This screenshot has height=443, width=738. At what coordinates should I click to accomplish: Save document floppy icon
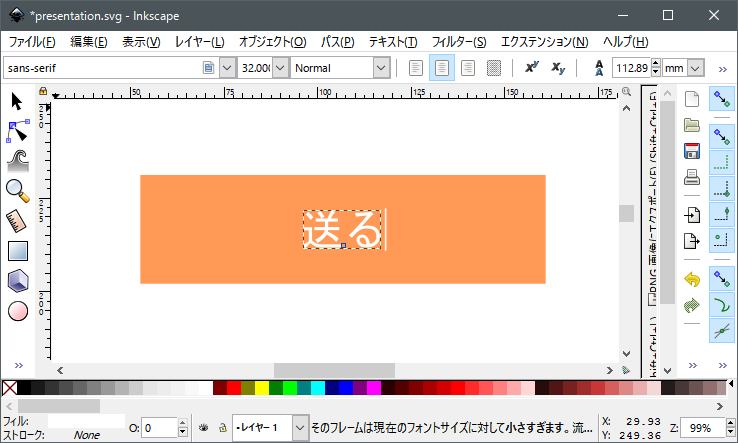(692, 151)
